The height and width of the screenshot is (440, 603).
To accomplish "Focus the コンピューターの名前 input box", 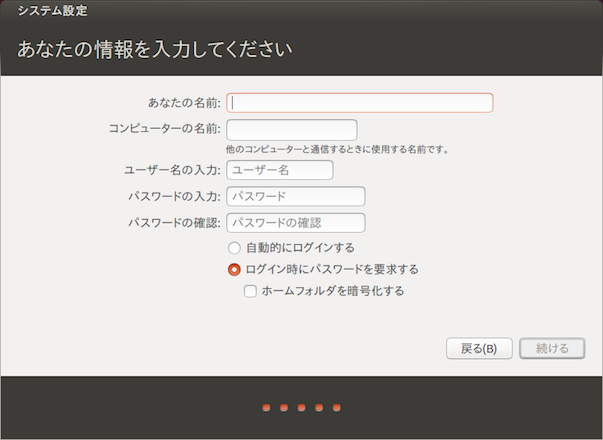I will [x=292, y=130].
